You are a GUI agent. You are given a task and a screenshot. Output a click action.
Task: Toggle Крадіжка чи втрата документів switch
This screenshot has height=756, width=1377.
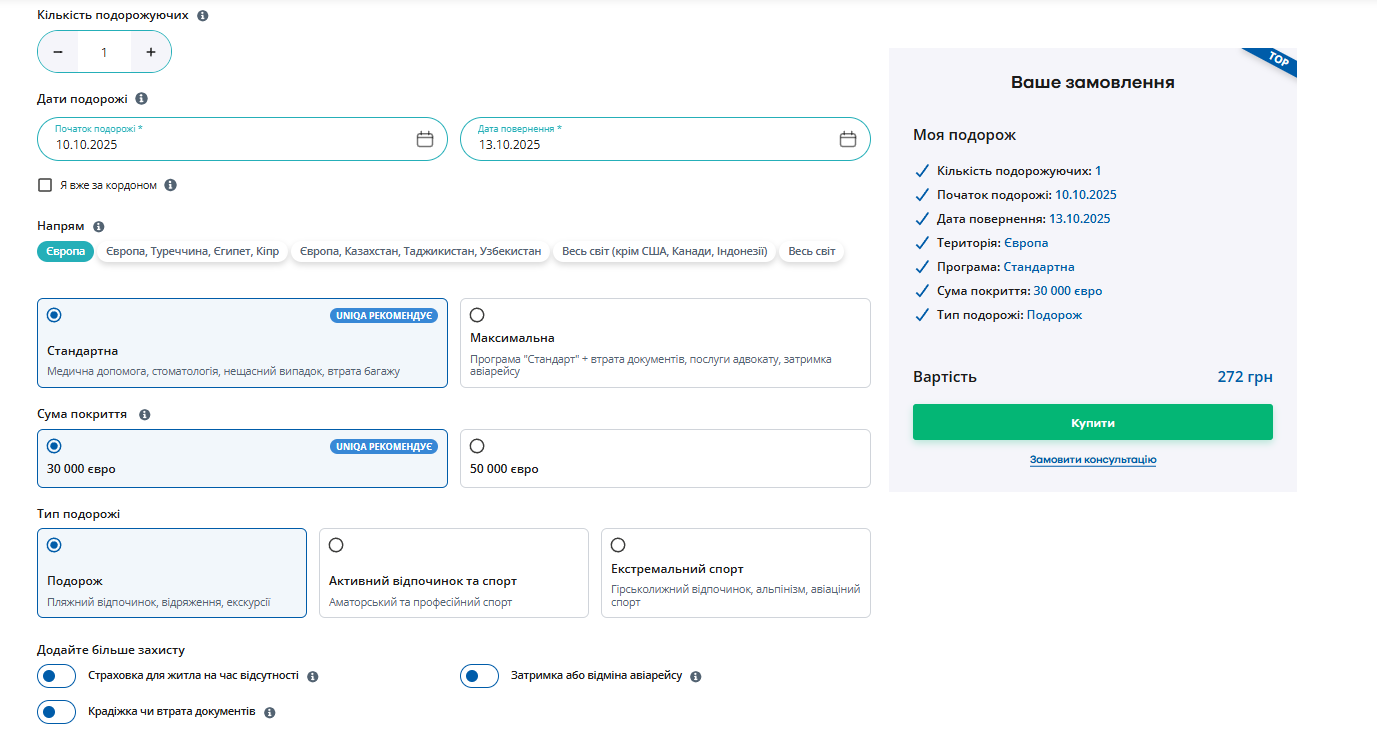coord(56,712)
